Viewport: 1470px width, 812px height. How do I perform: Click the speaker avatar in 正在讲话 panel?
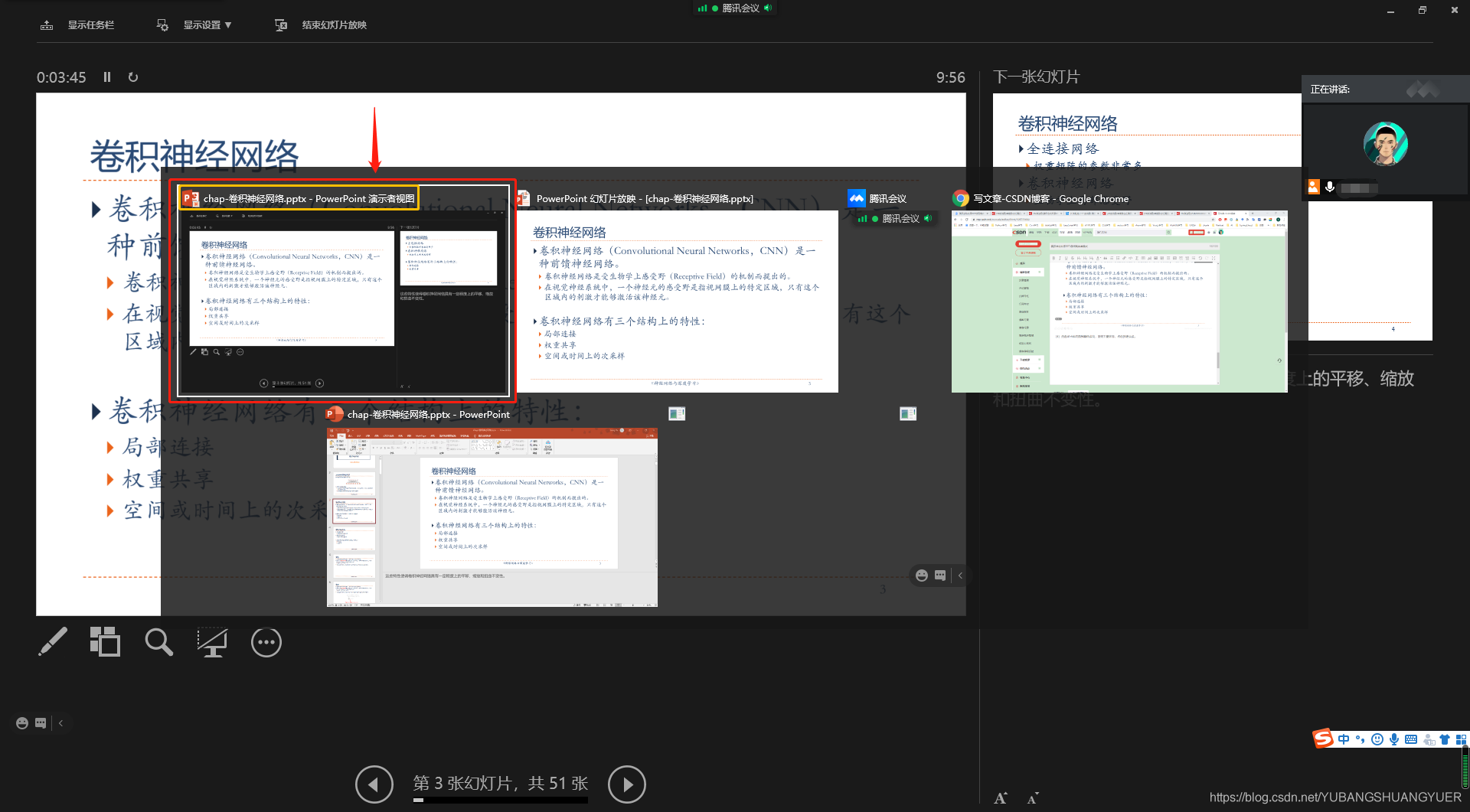click(x=1385, y=144)
